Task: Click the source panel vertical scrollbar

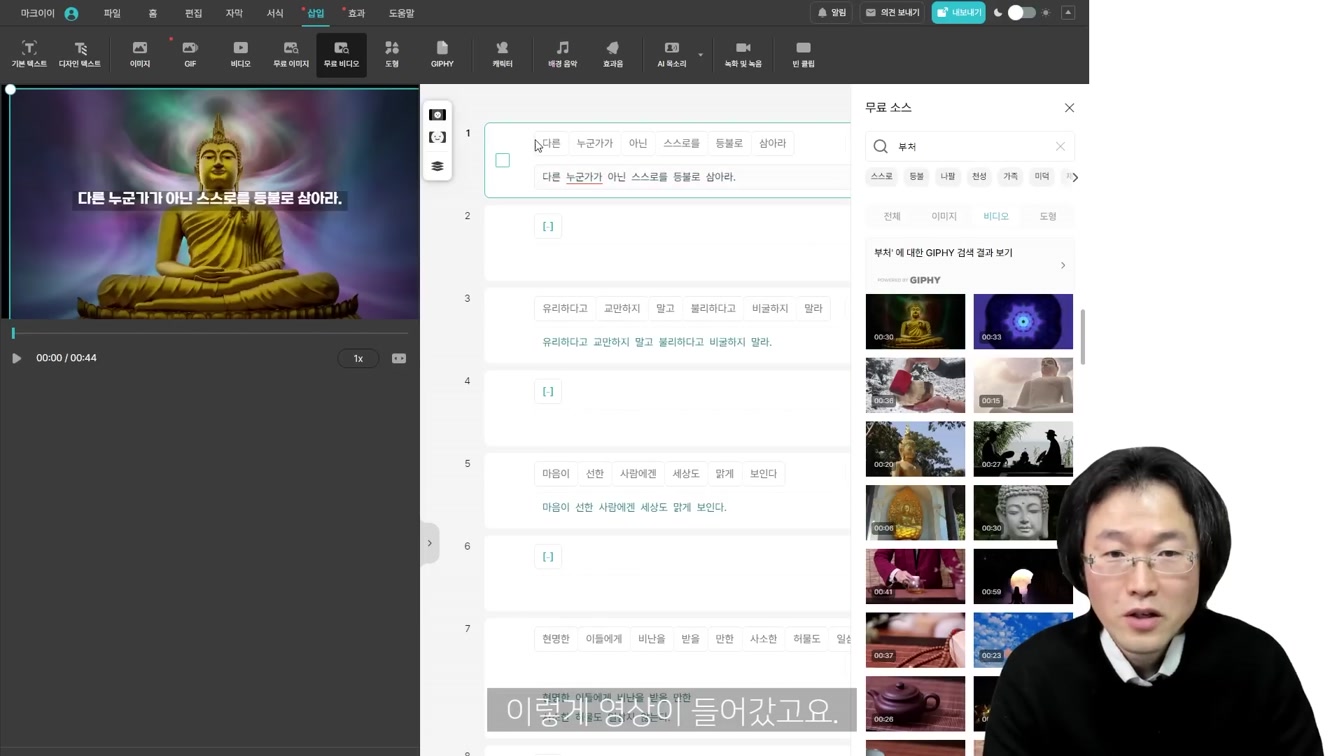Action: pyautogui.click(x=1082, y=337)
